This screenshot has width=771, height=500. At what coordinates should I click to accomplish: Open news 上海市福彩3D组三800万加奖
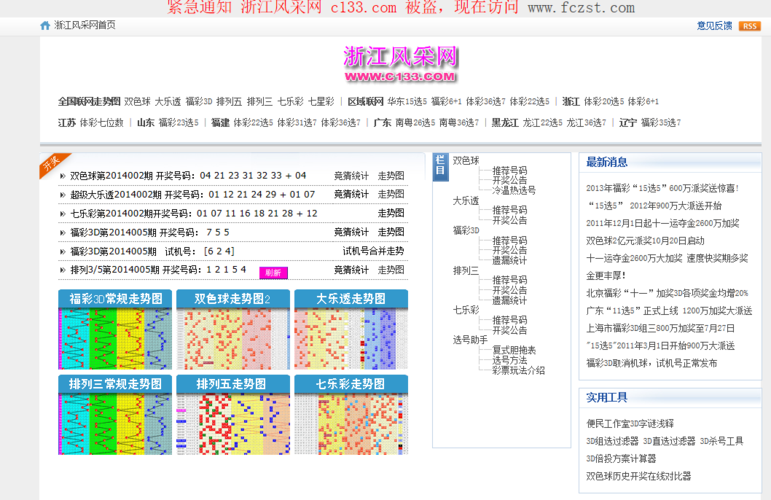tap(660, 328)
